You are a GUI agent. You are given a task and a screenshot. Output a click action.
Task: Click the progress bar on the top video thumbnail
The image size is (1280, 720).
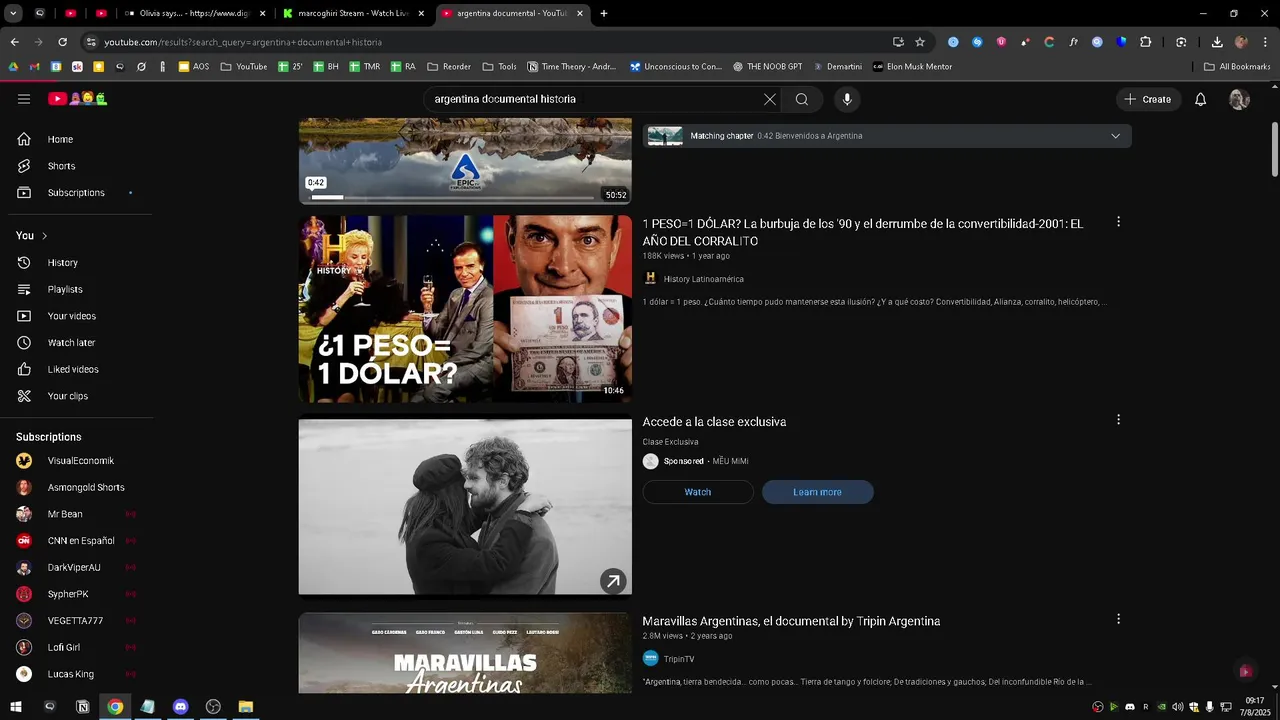[x=452, y=197]
